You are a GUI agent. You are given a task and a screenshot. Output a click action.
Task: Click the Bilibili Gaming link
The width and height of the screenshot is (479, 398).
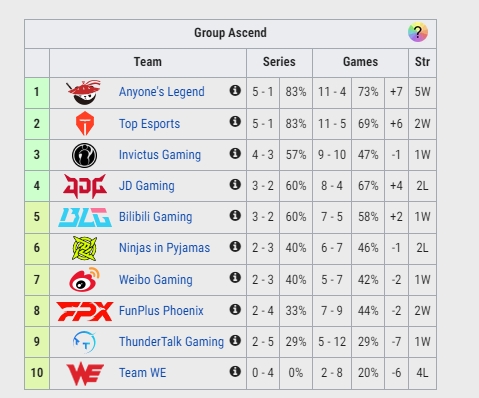coord(156,217)
